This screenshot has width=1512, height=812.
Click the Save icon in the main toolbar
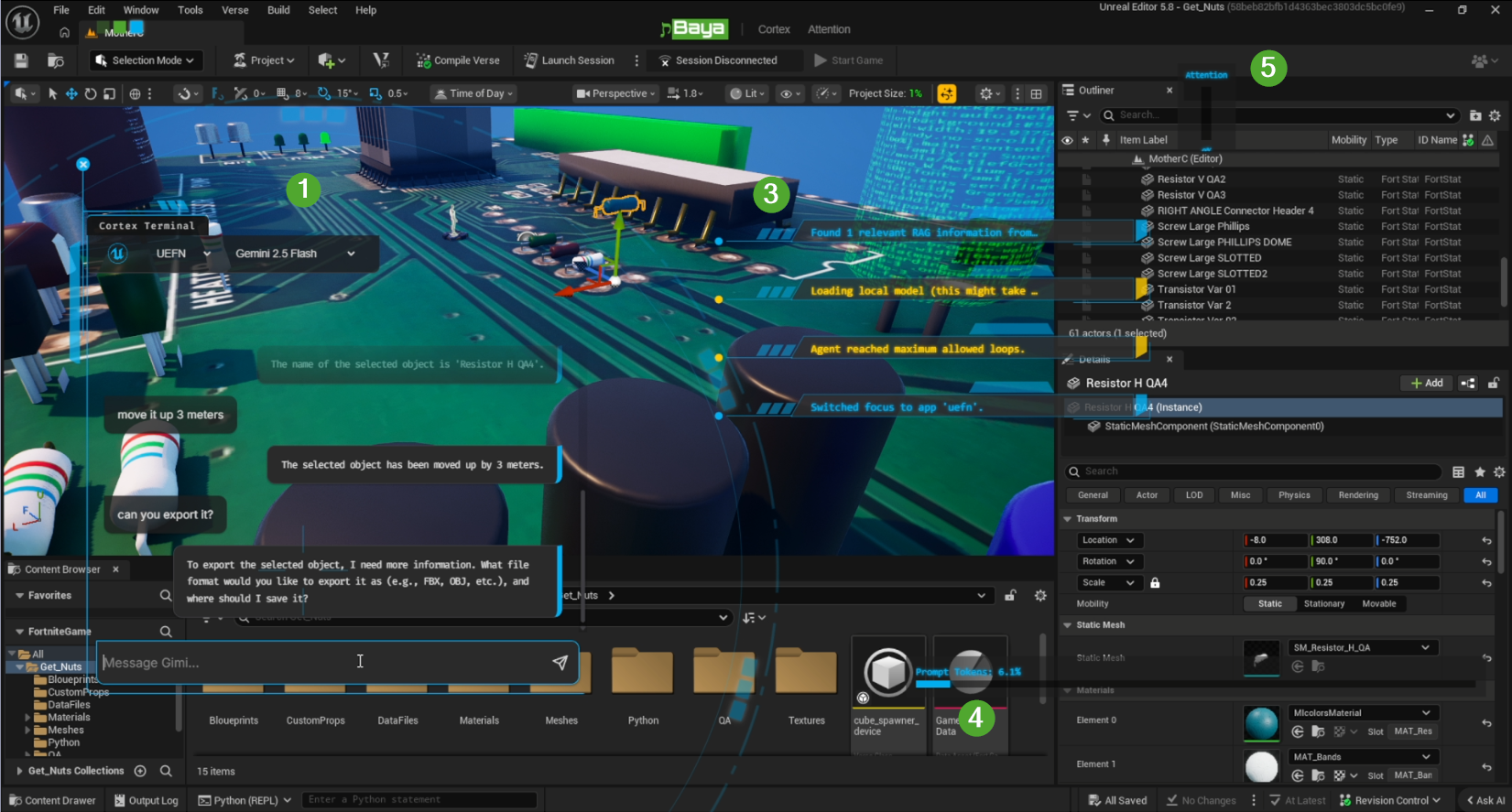21,60
